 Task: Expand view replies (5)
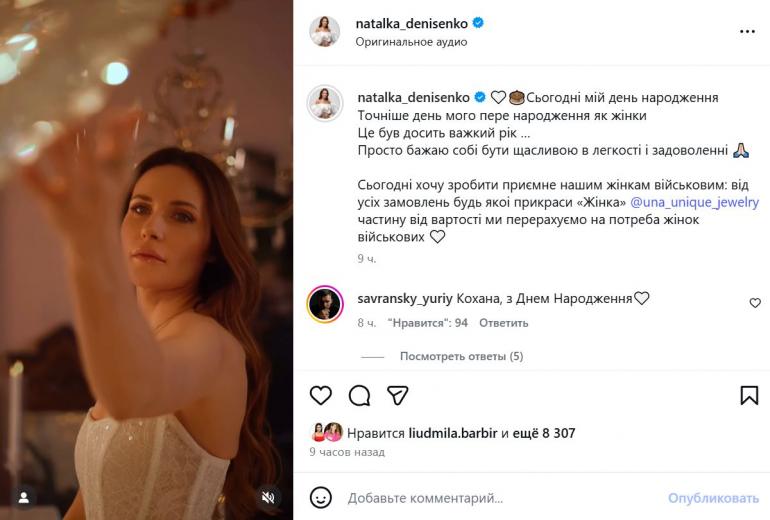coord(461,356)
